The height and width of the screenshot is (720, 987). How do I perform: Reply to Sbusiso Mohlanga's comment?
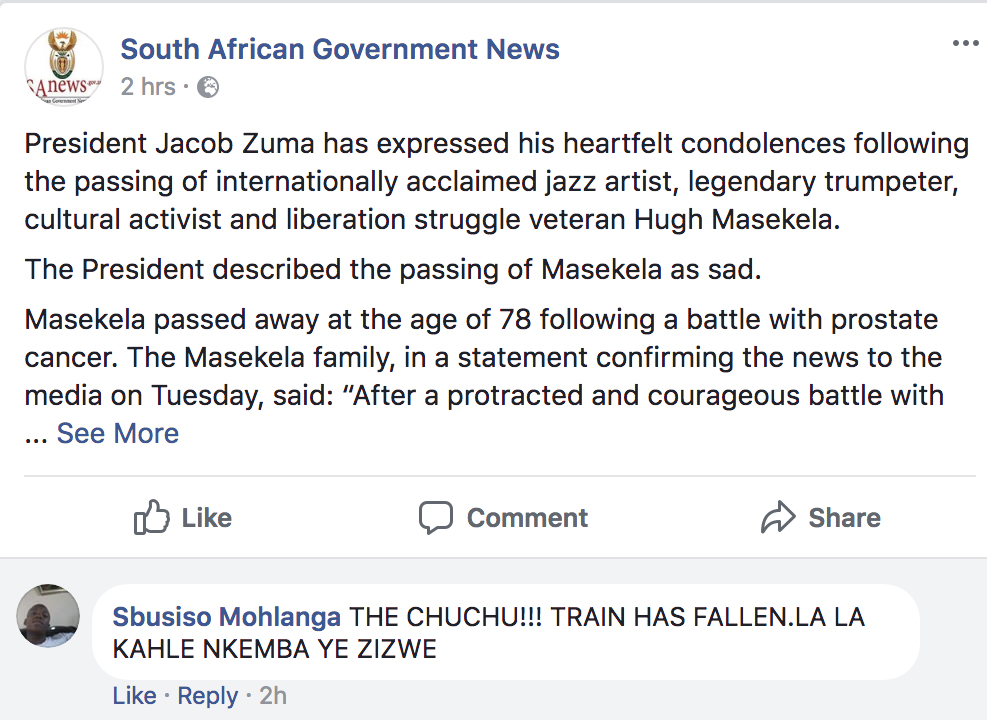click(x=208, y=696)
